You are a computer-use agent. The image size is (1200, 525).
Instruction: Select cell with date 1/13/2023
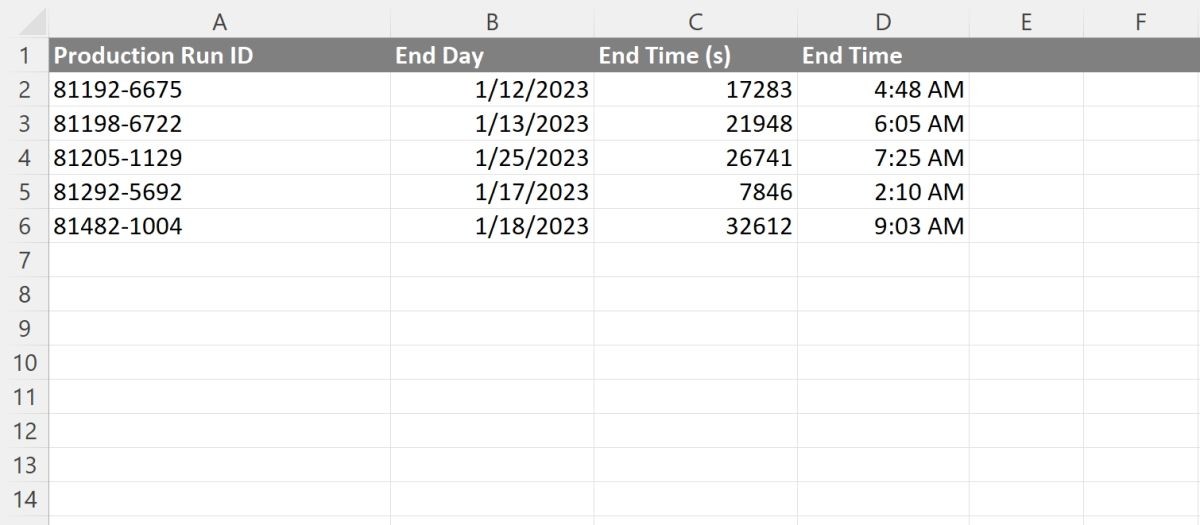tap(492, 124)
